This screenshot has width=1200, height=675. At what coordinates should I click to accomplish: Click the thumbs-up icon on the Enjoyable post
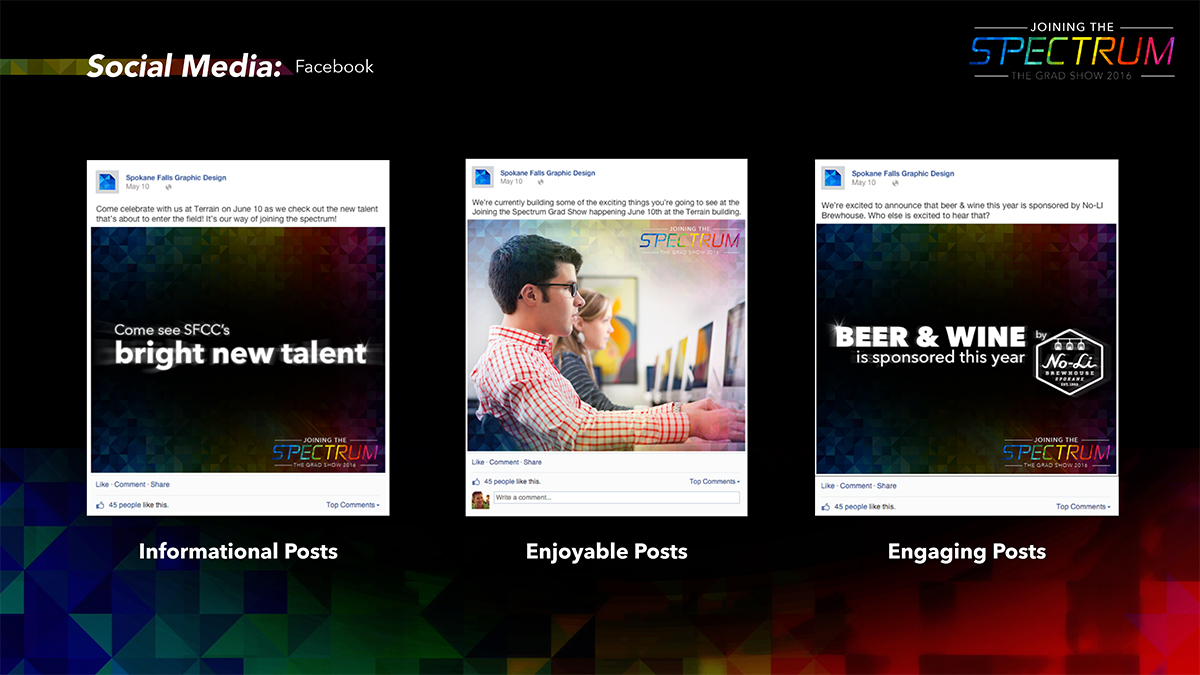point(476,481)
